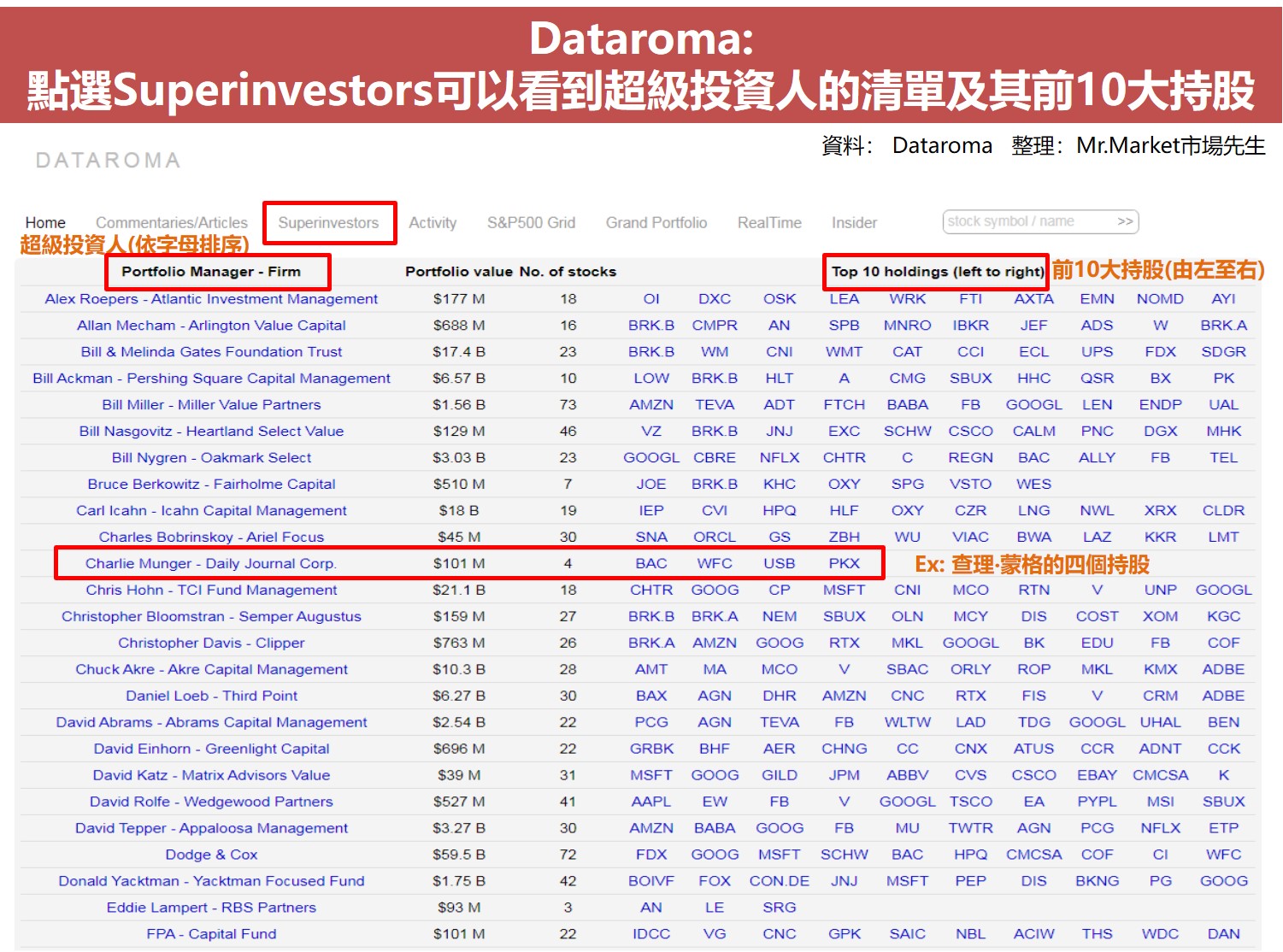Click GILD ticker in David Katz row
Screen dimensions: 1283x952
pos(780,775)
